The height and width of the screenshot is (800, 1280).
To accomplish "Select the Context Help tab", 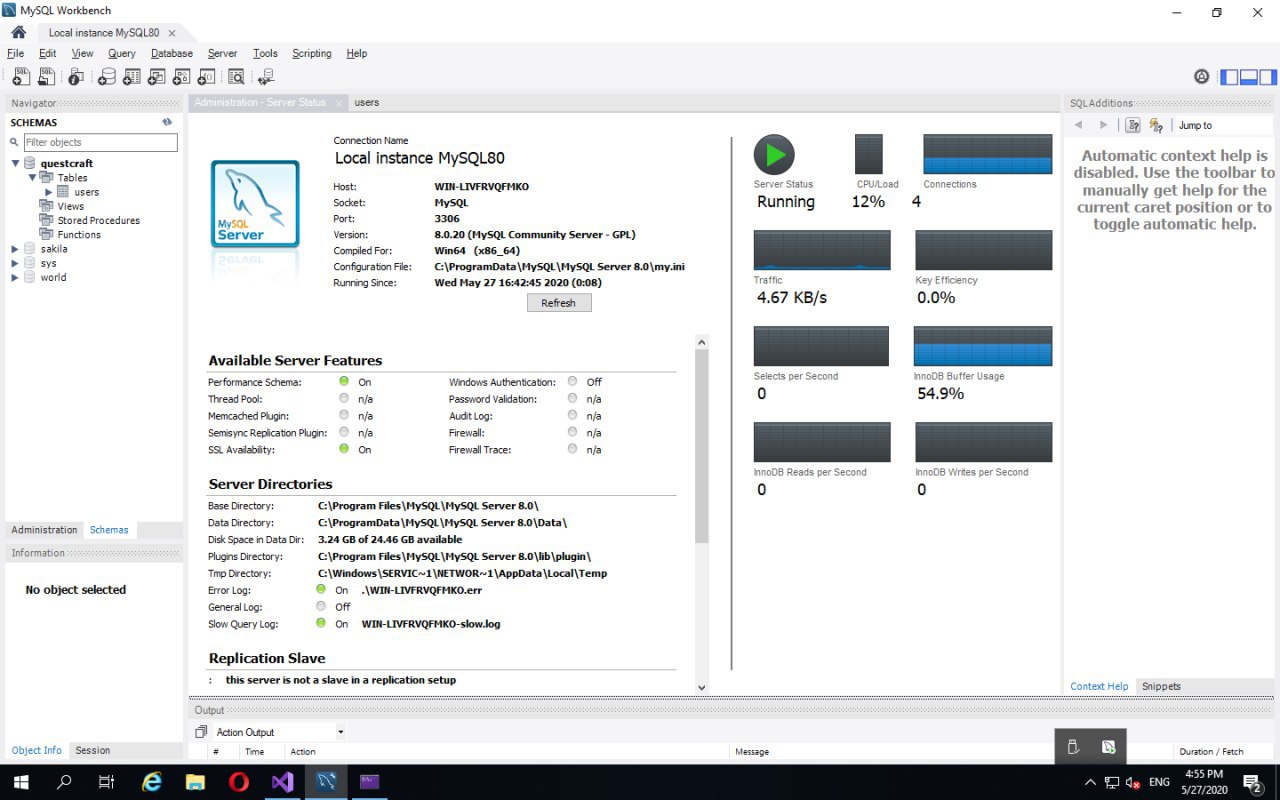I will pos(1099,686).
